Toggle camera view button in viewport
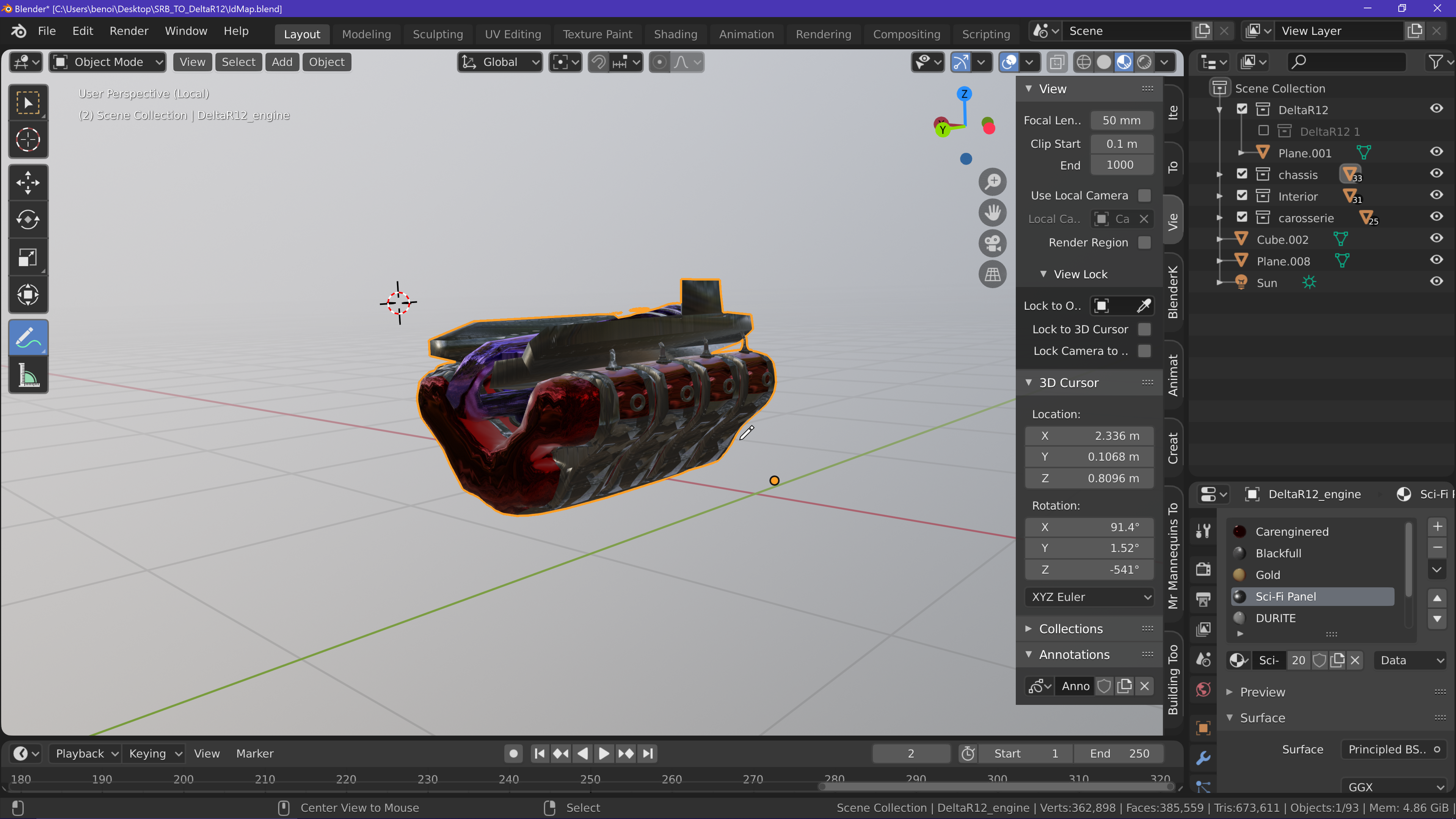This screenshot has width=1456, height=819. point(993,243)
